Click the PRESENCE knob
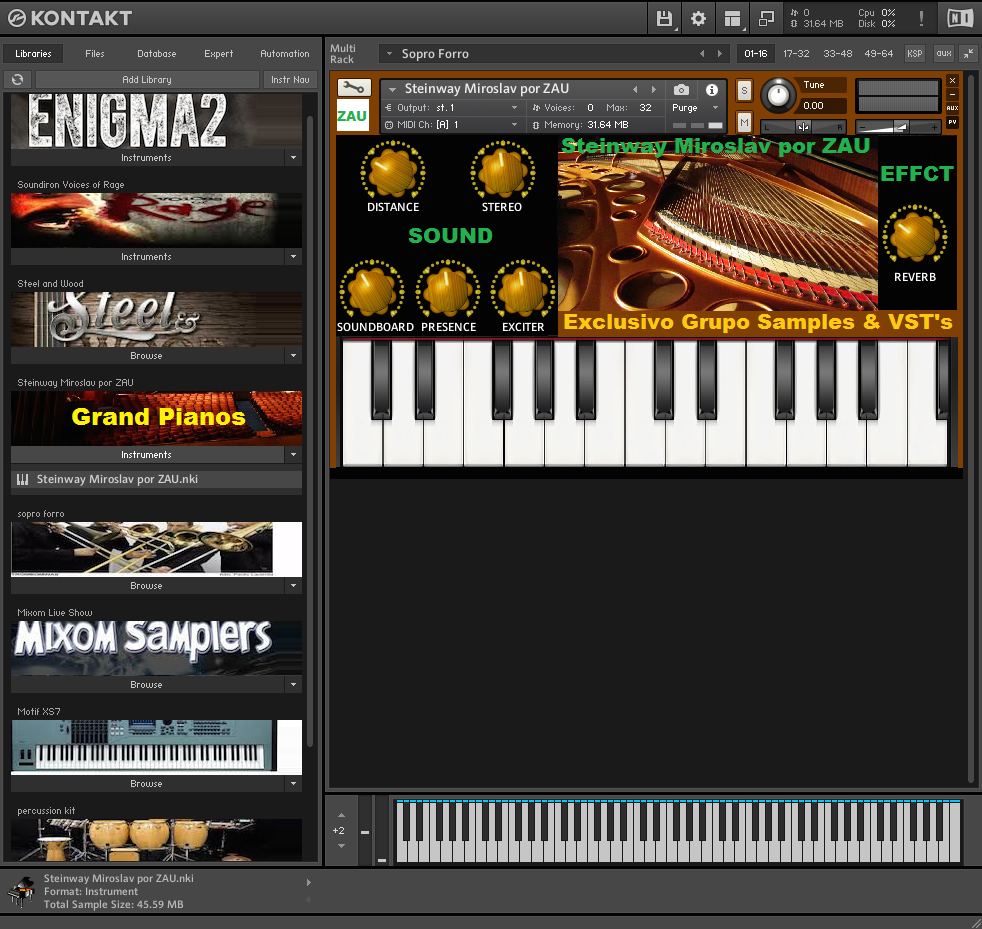This screenshot has width=982, height=929. (448, 290)
